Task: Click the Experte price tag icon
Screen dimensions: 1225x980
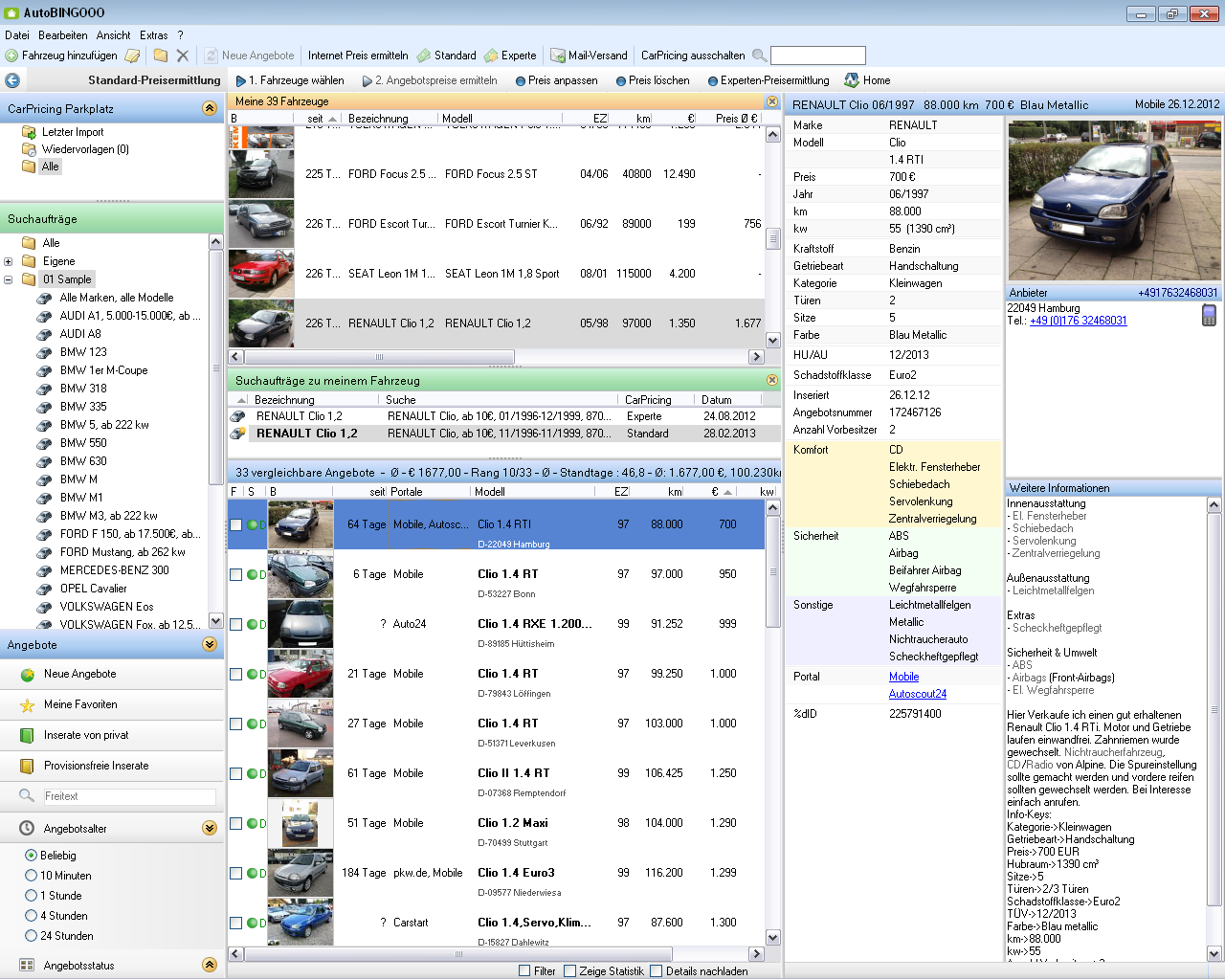Action: (x=492, y=56)
